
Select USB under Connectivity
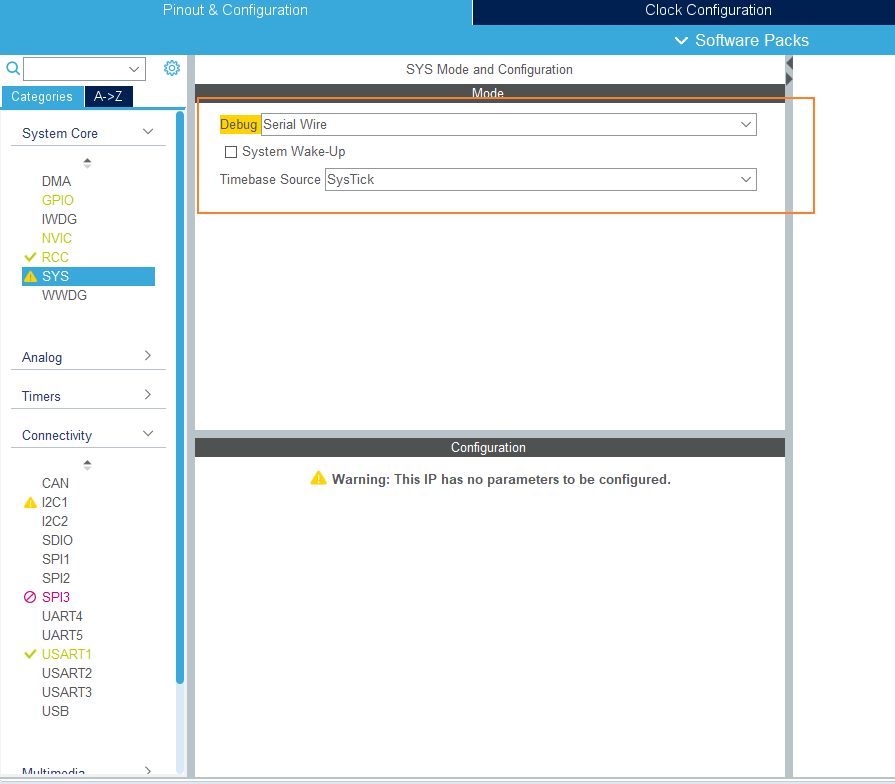click(55, 712)
